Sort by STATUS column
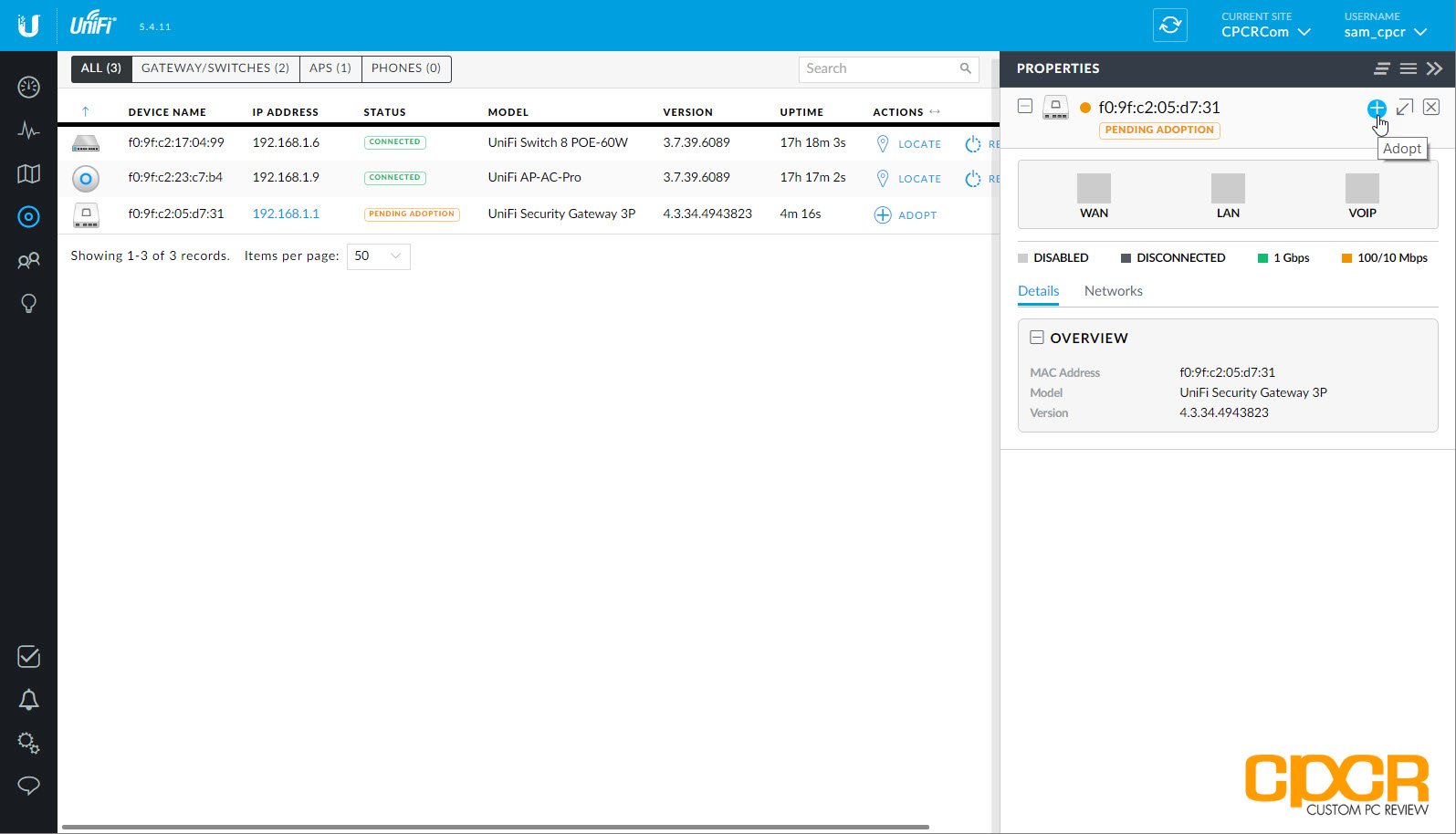1456x834 pixels. click(x=384, y=112)
